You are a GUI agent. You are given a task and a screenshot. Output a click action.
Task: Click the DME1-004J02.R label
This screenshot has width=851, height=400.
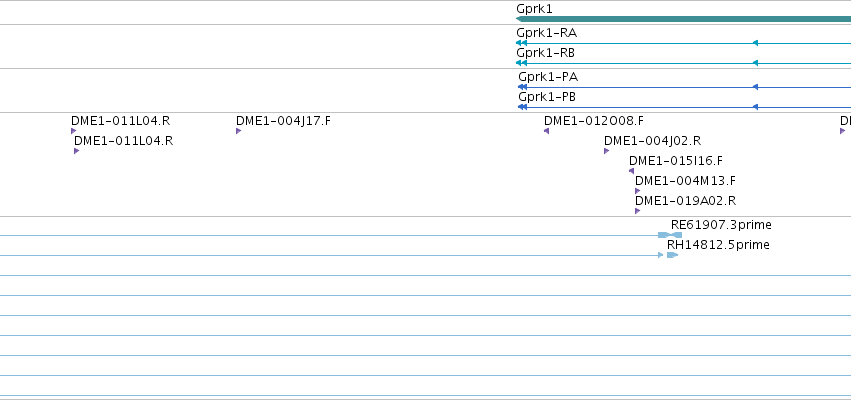[x=652, y=141]
